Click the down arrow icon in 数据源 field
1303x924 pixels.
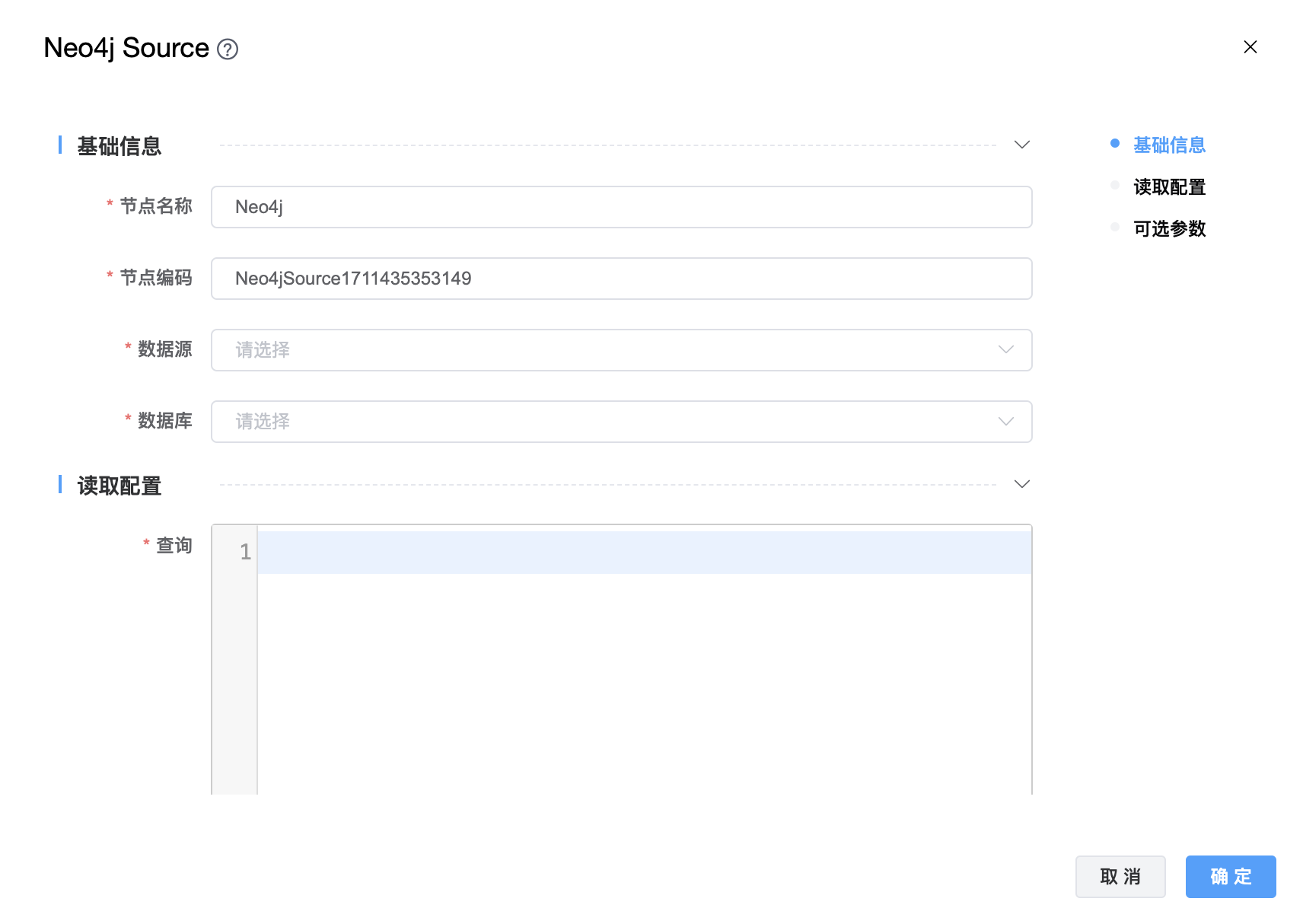pos(1005,350)
